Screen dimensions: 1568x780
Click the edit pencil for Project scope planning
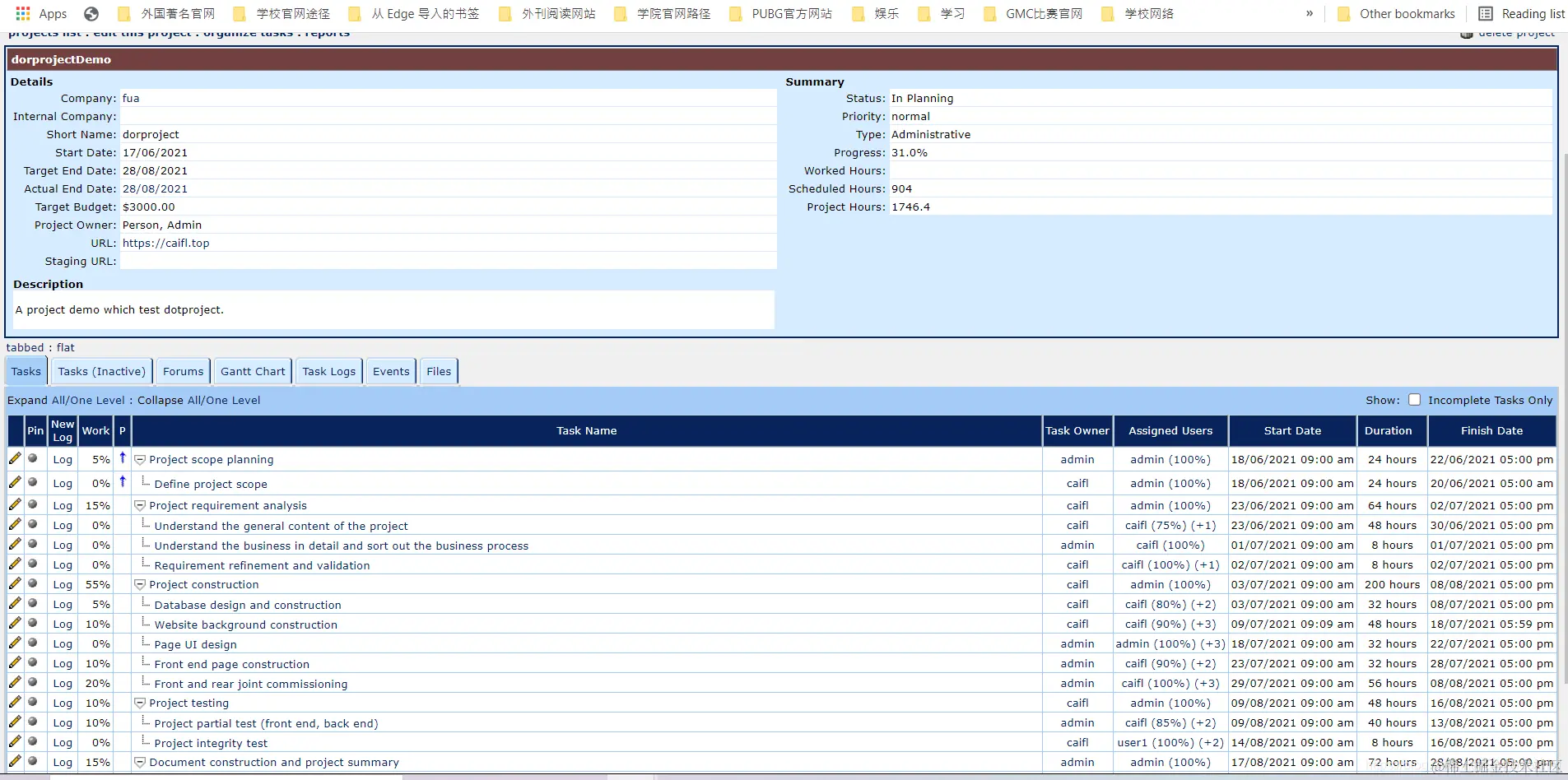15,458
